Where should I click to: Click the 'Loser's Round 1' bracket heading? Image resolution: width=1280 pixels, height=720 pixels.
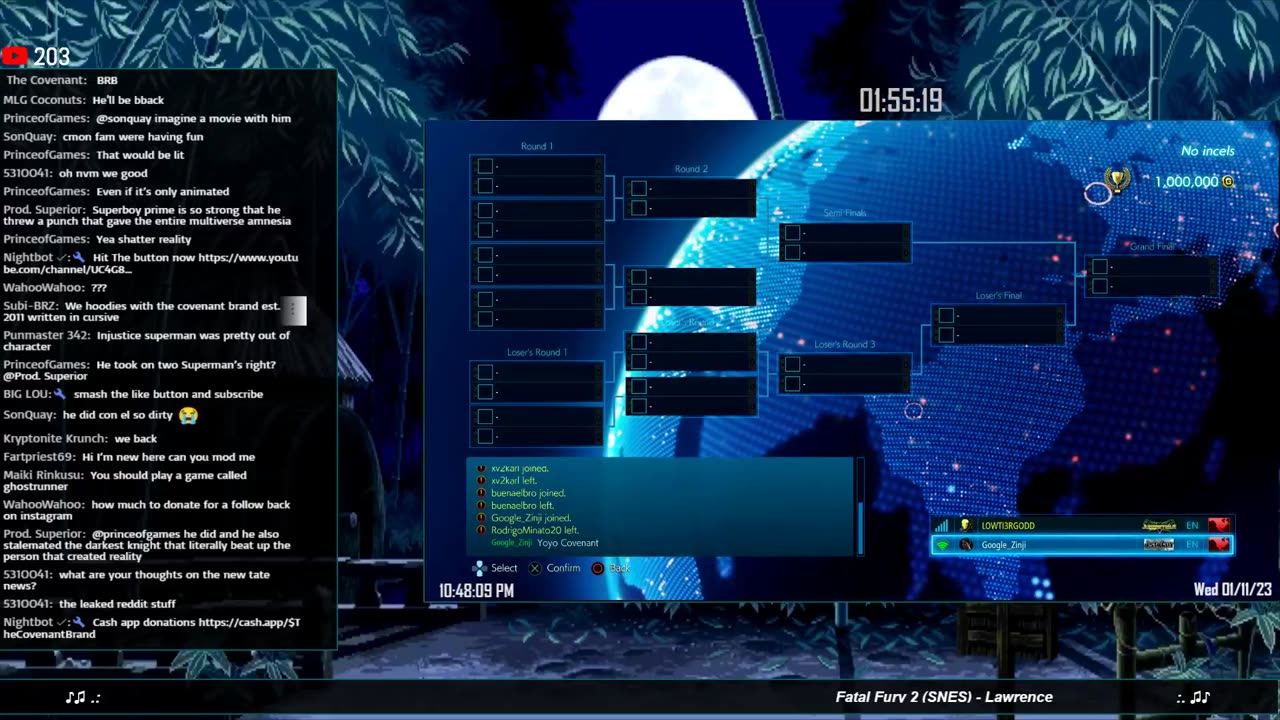click(537, 353)
